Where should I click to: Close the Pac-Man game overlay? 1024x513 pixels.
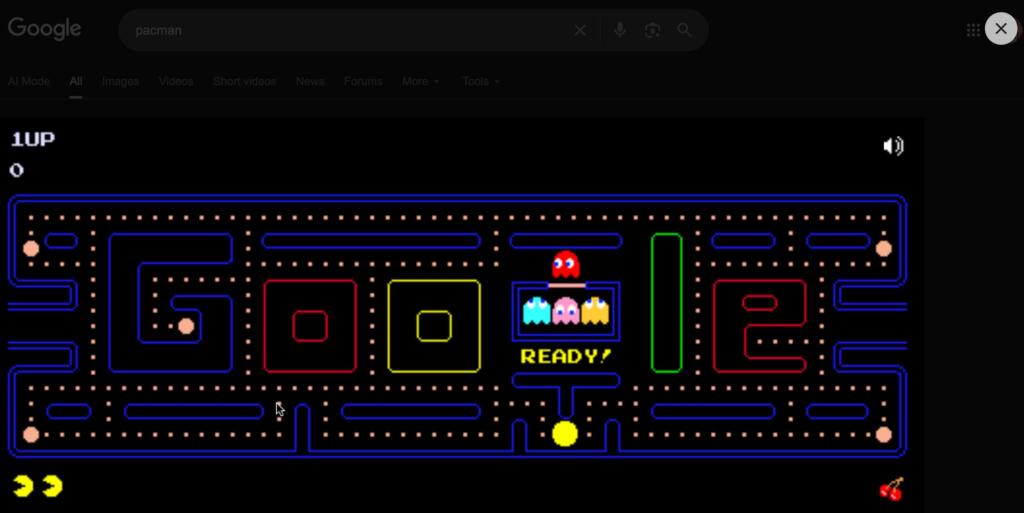pos(1000,29)
